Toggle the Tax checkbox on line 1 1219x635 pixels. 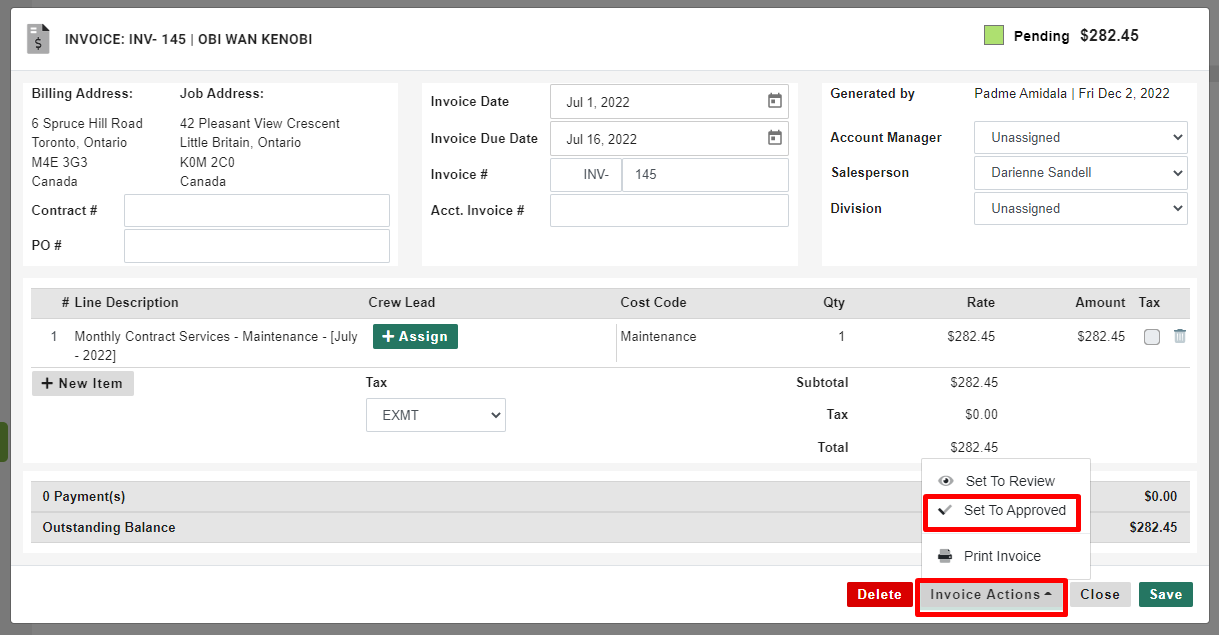tap(1152, 337)
